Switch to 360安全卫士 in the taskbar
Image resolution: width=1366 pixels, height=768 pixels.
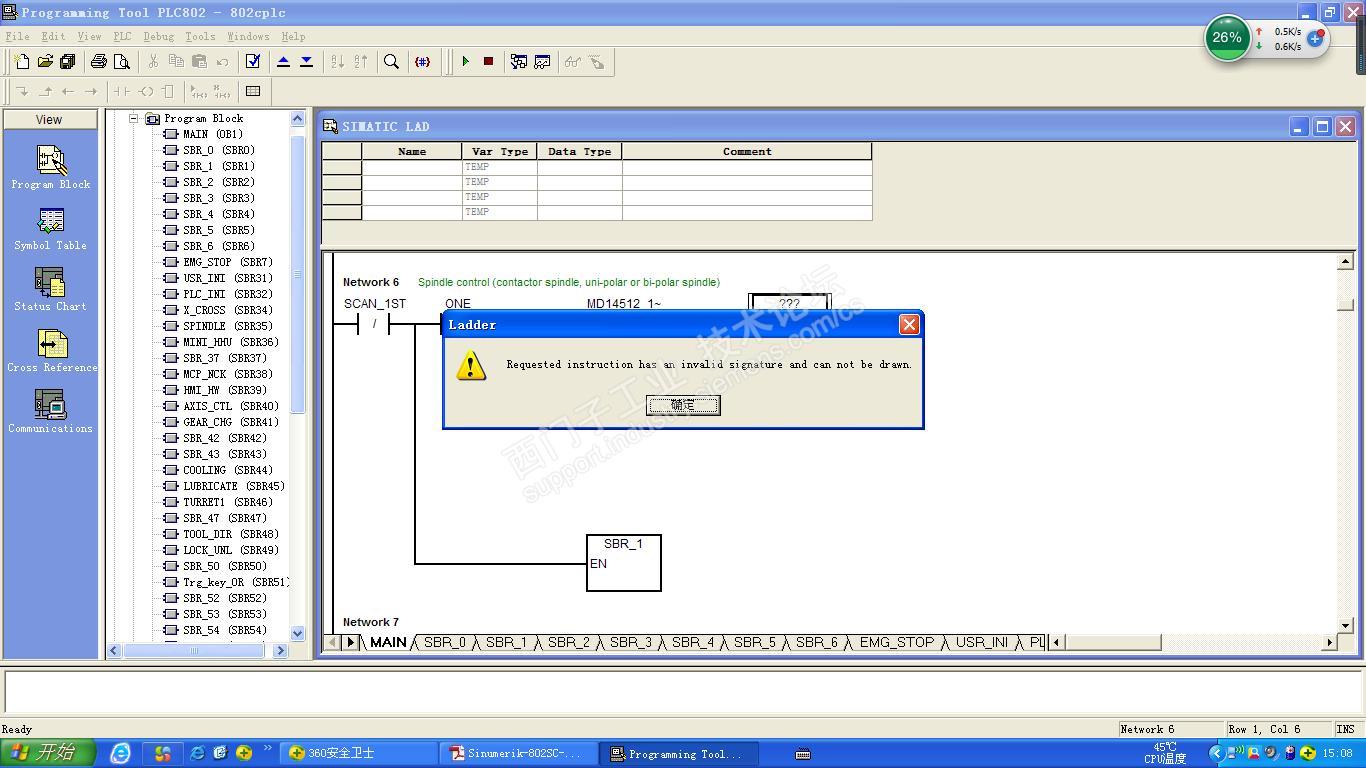[359, 753]
